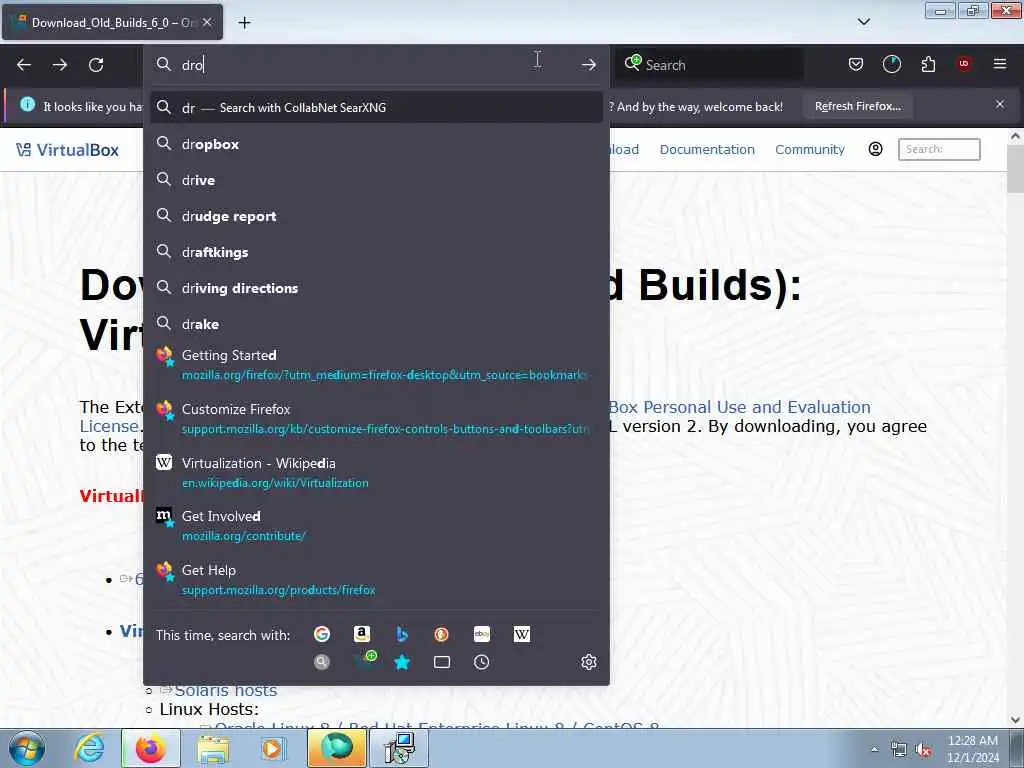Search this time with CollabNet SearXNG engine
The width and height of the screenshot is (1024, 768).
(x=321, y=662)
